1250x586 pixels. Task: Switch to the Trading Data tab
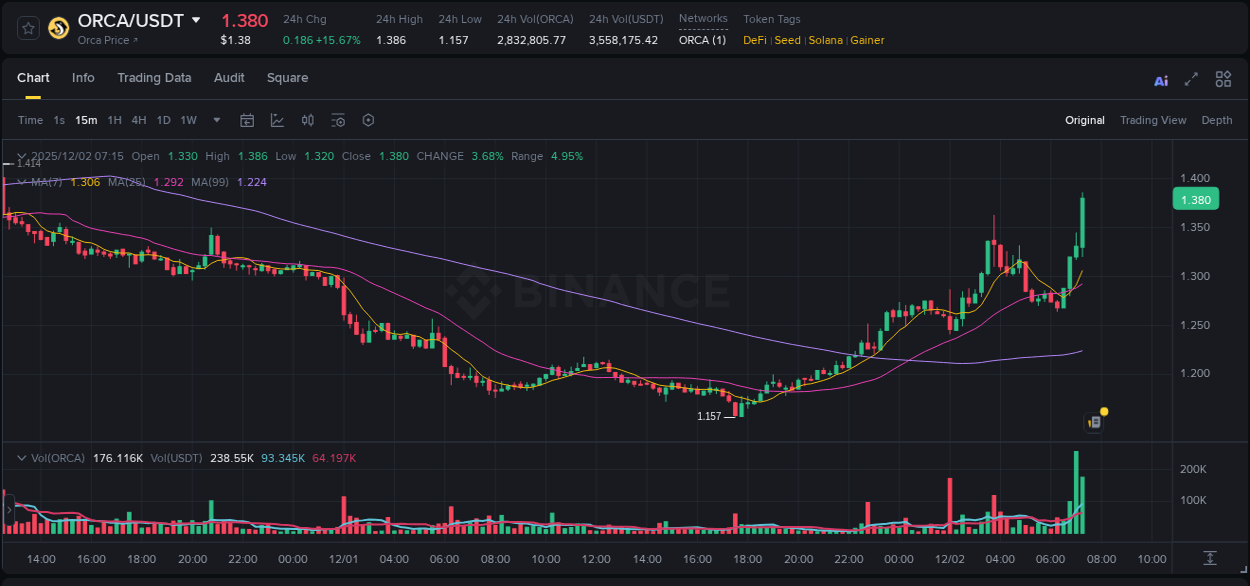154,77
